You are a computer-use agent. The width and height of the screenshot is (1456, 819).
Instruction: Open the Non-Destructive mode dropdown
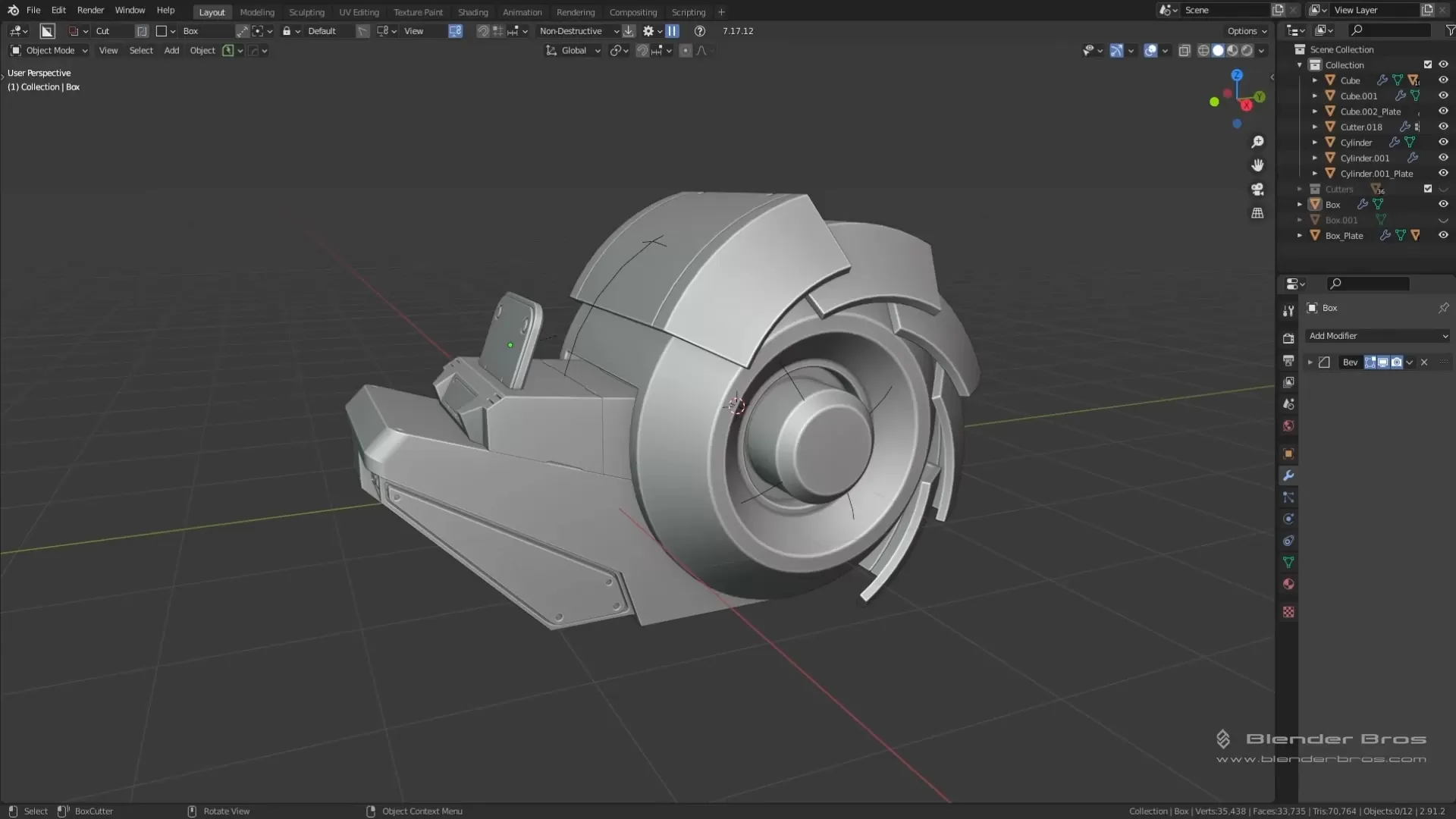pos(578,31)
